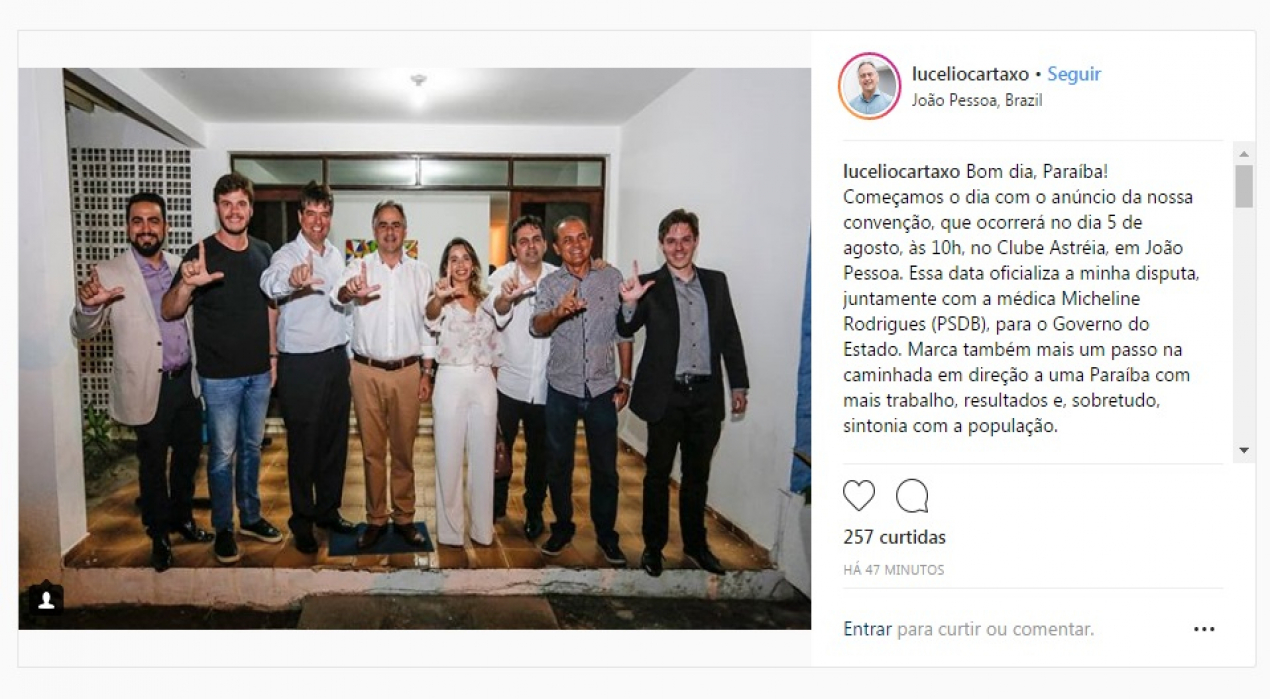Open luceliocartaxo username in the post header
Image resolution: width=1270 pixels, height=699 pixels.
click(970, 74)
